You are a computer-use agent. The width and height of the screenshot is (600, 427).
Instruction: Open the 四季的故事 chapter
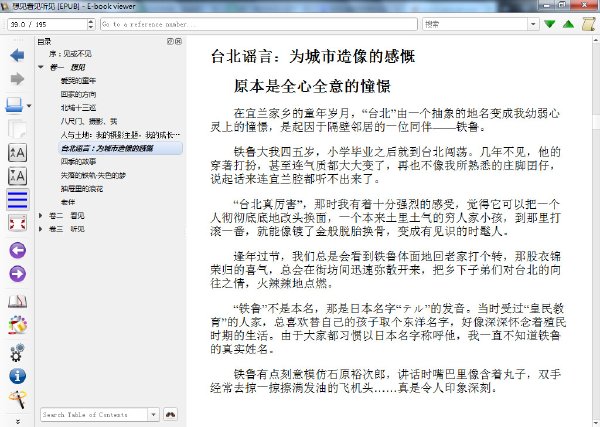pos(78,162)
